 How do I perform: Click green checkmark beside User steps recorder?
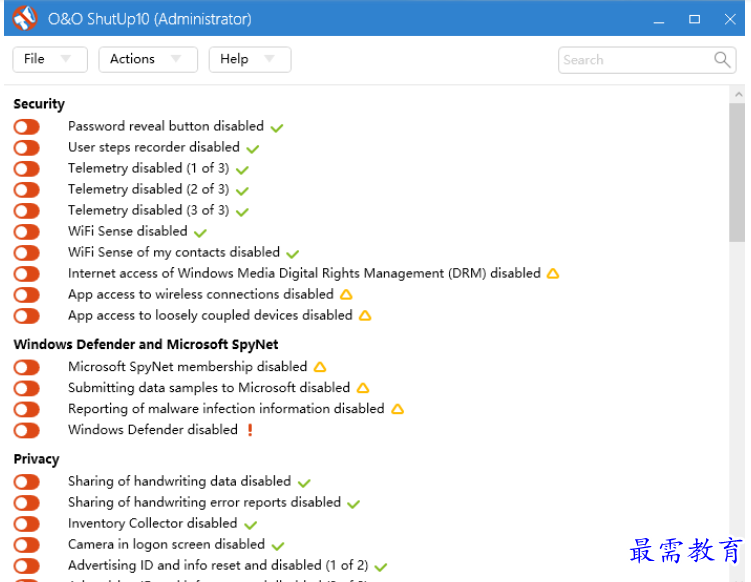(x=253, y=149)
